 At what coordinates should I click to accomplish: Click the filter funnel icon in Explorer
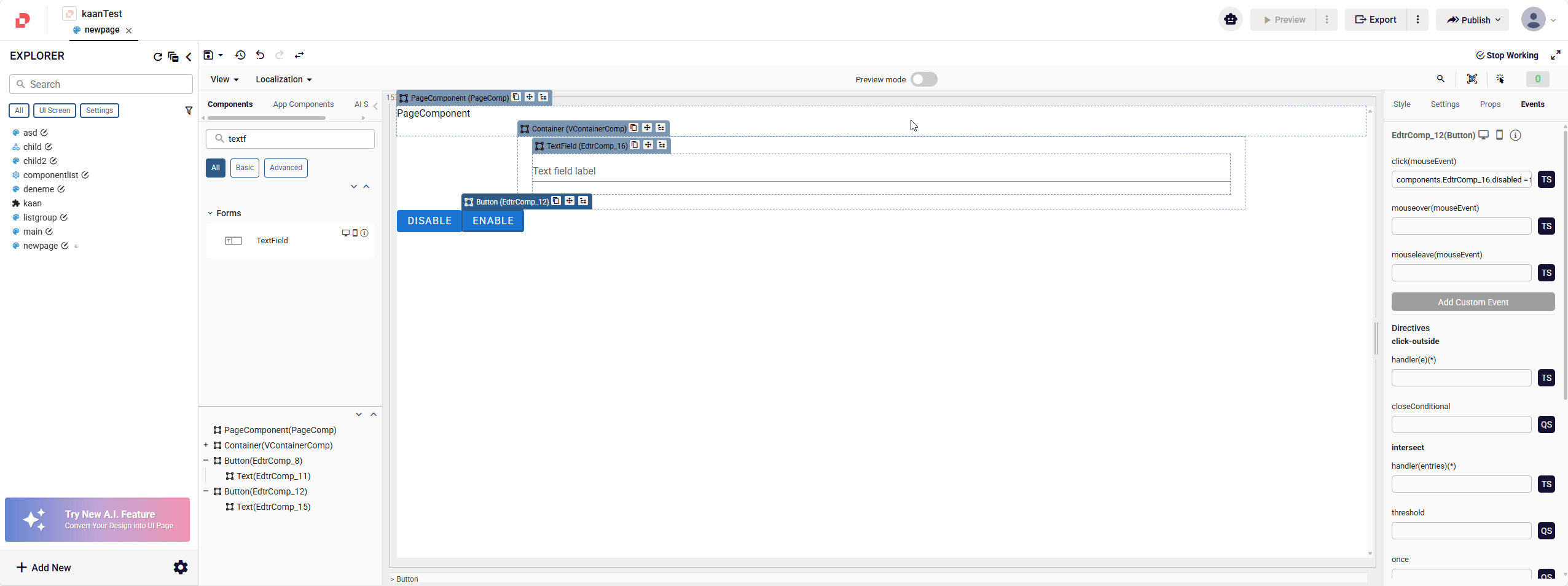(189, 111)
